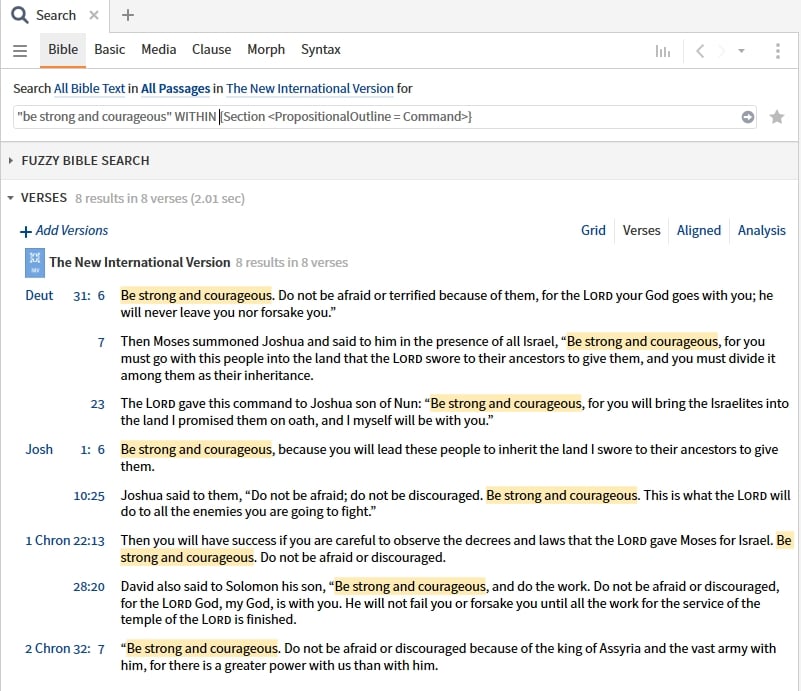This screenshot has height=691, width=801.
Task: Open the 1 Chronicles 28:20 reference
Action: [89, 587]
